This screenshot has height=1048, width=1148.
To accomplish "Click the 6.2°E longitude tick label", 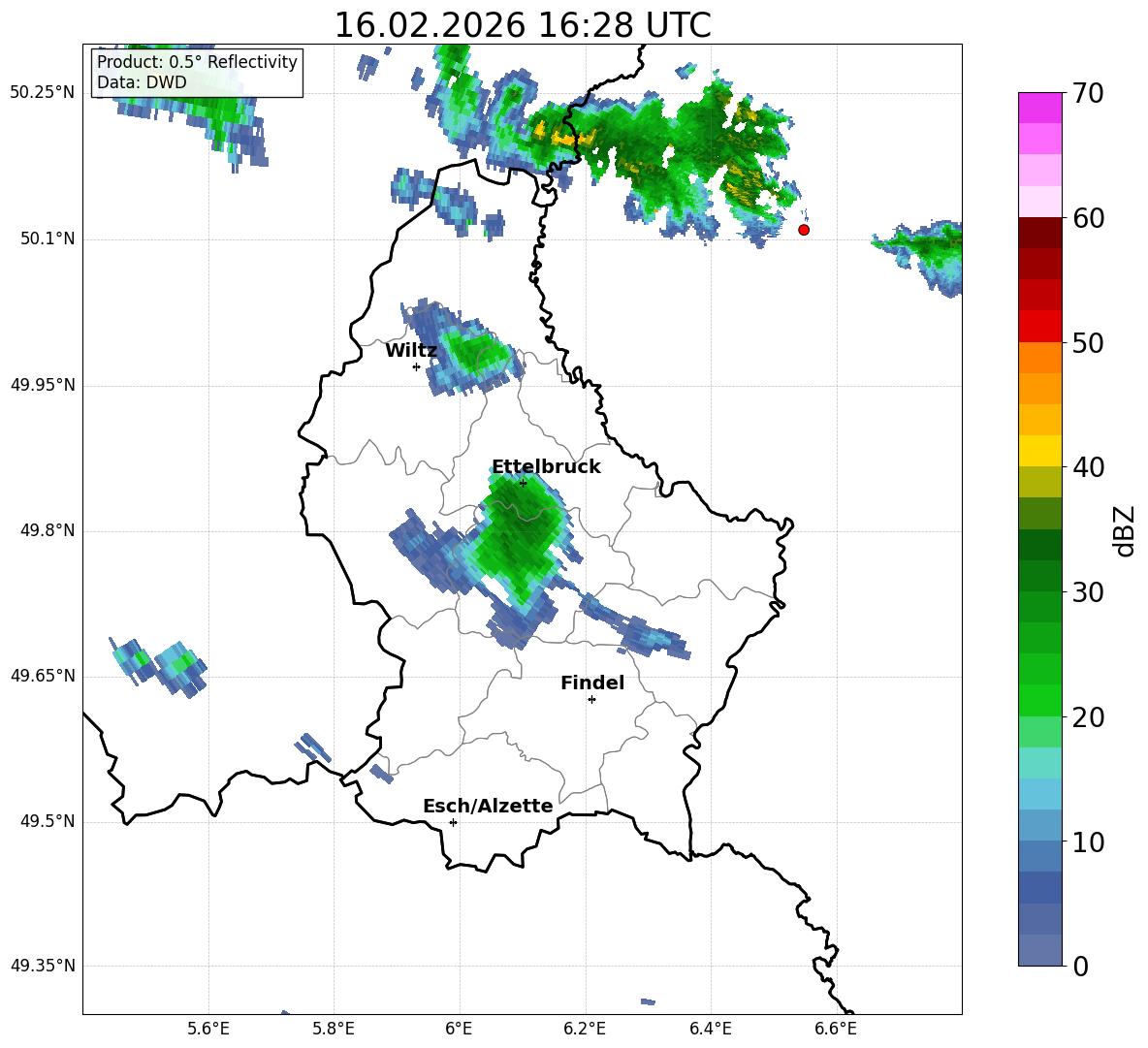I will [x=585, y=1029].
